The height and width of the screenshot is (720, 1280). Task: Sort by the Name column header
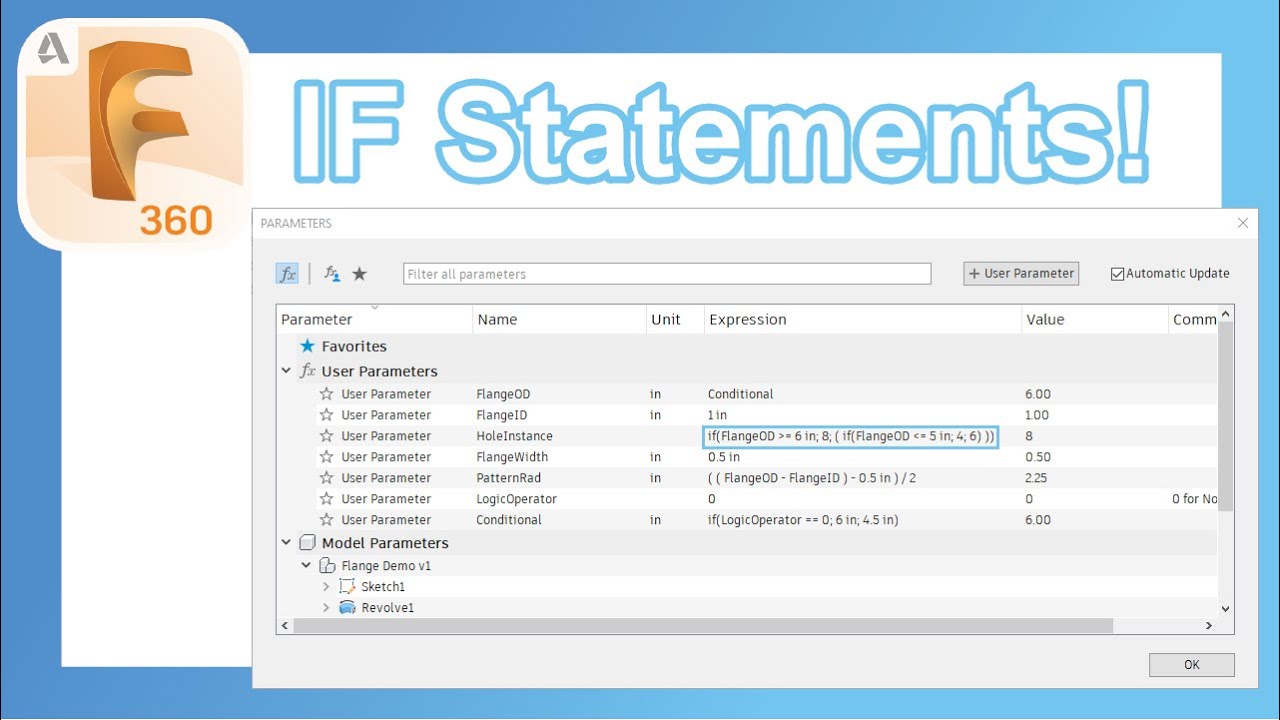point(559,320)
